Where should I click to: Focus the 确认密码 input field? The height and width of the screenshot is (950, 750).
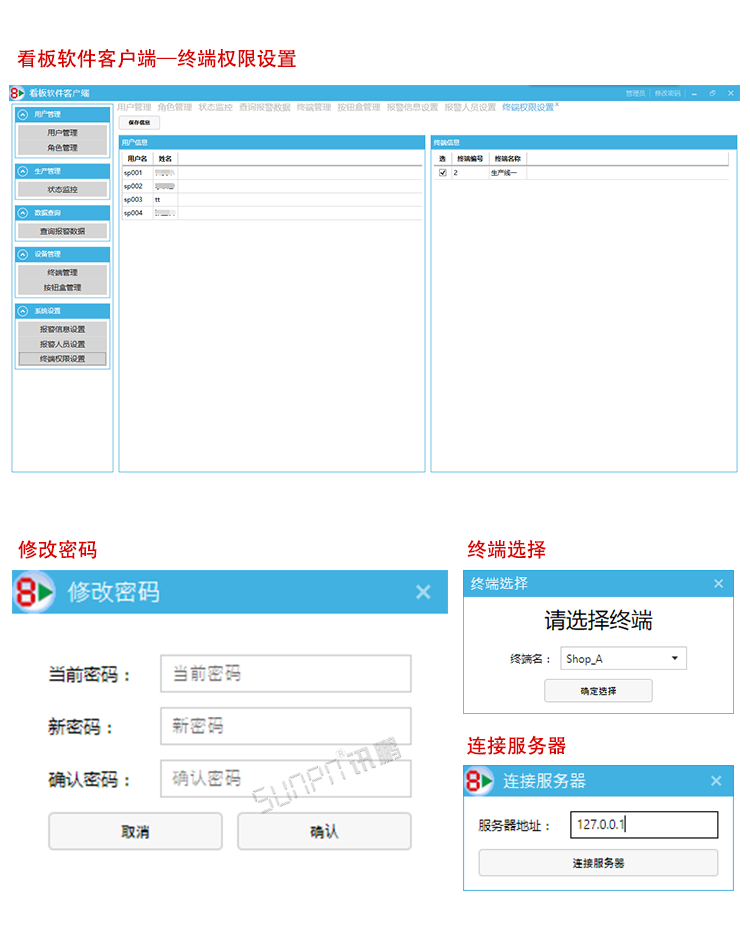(286, 779)
